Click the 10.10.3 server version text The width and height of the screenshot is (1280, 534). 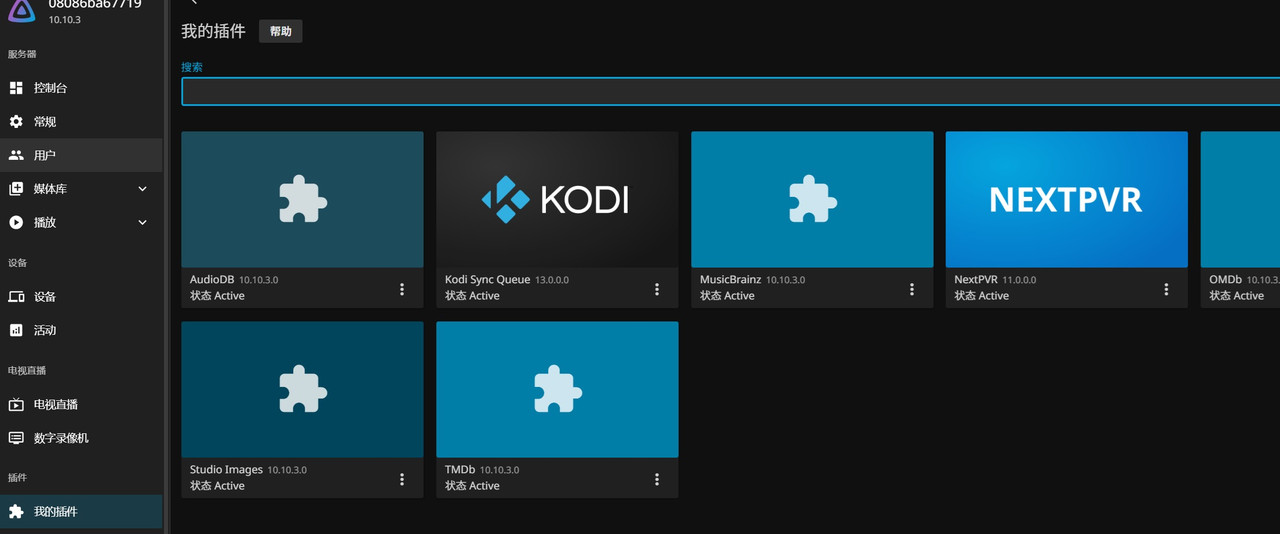65,20
